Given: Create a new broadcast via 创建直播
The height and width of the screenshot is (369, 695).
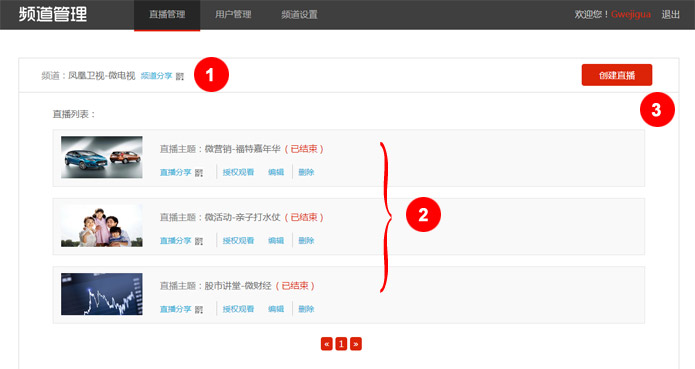Looking at the screenshot, I should pos(617,75).
